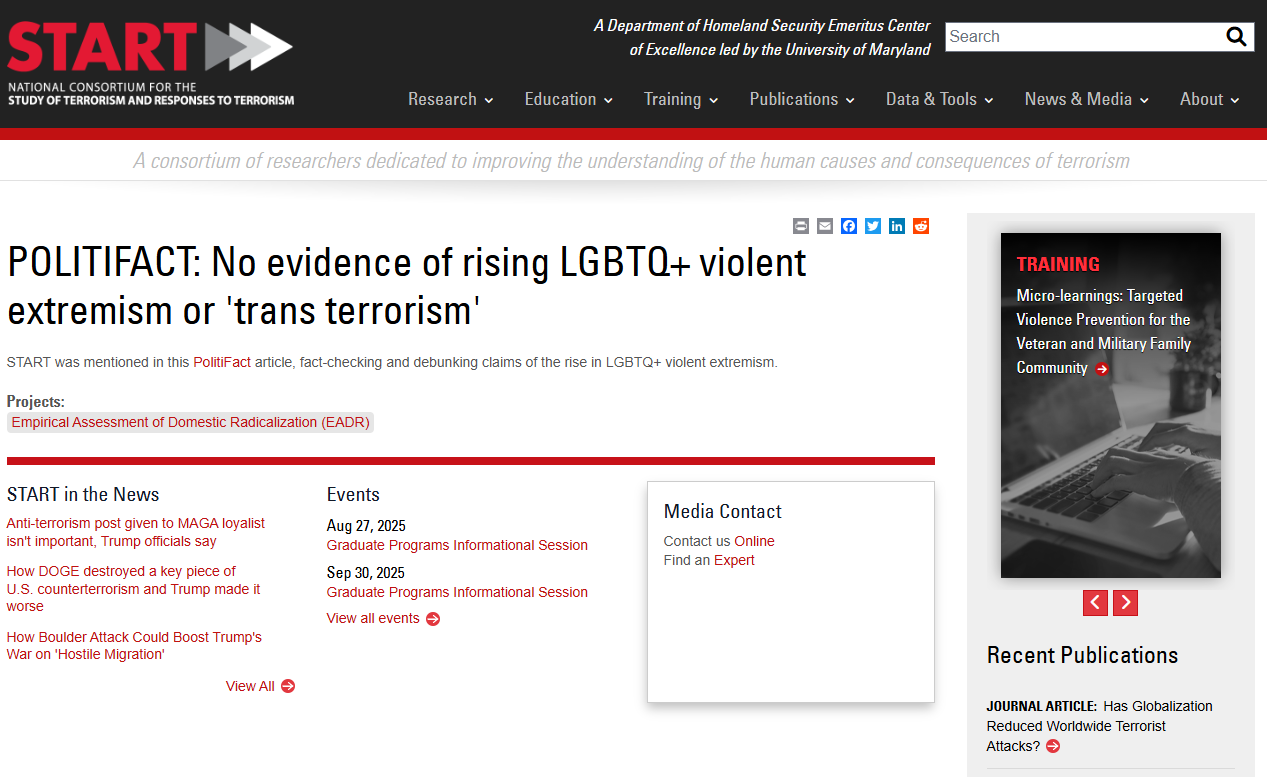Open Micro-learnings Targeted Violence Prevention training
The image size is (1267, 777).
(1104, 331)
